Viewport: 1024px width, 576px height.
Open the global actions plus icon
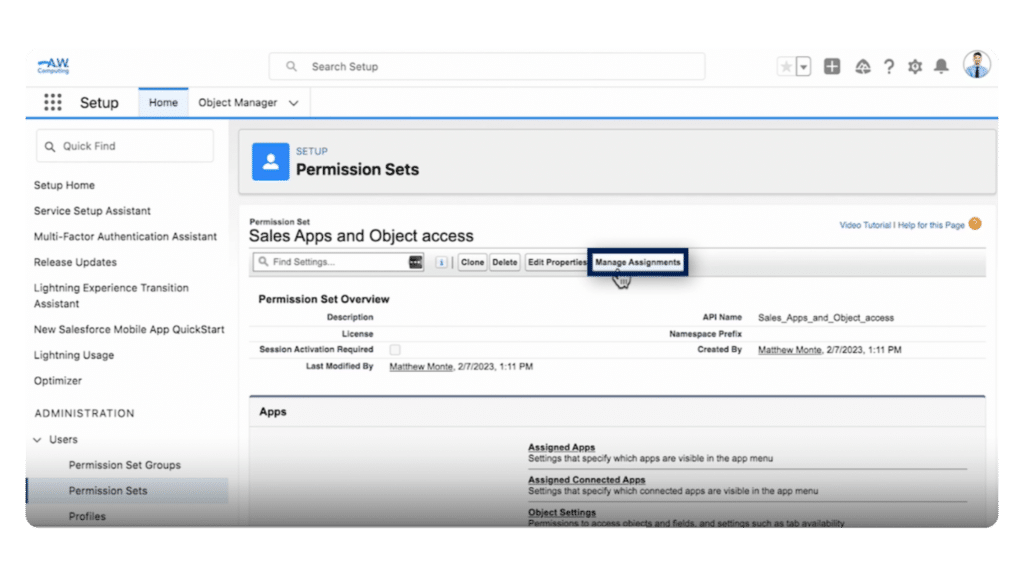click(x=831, y=66)
